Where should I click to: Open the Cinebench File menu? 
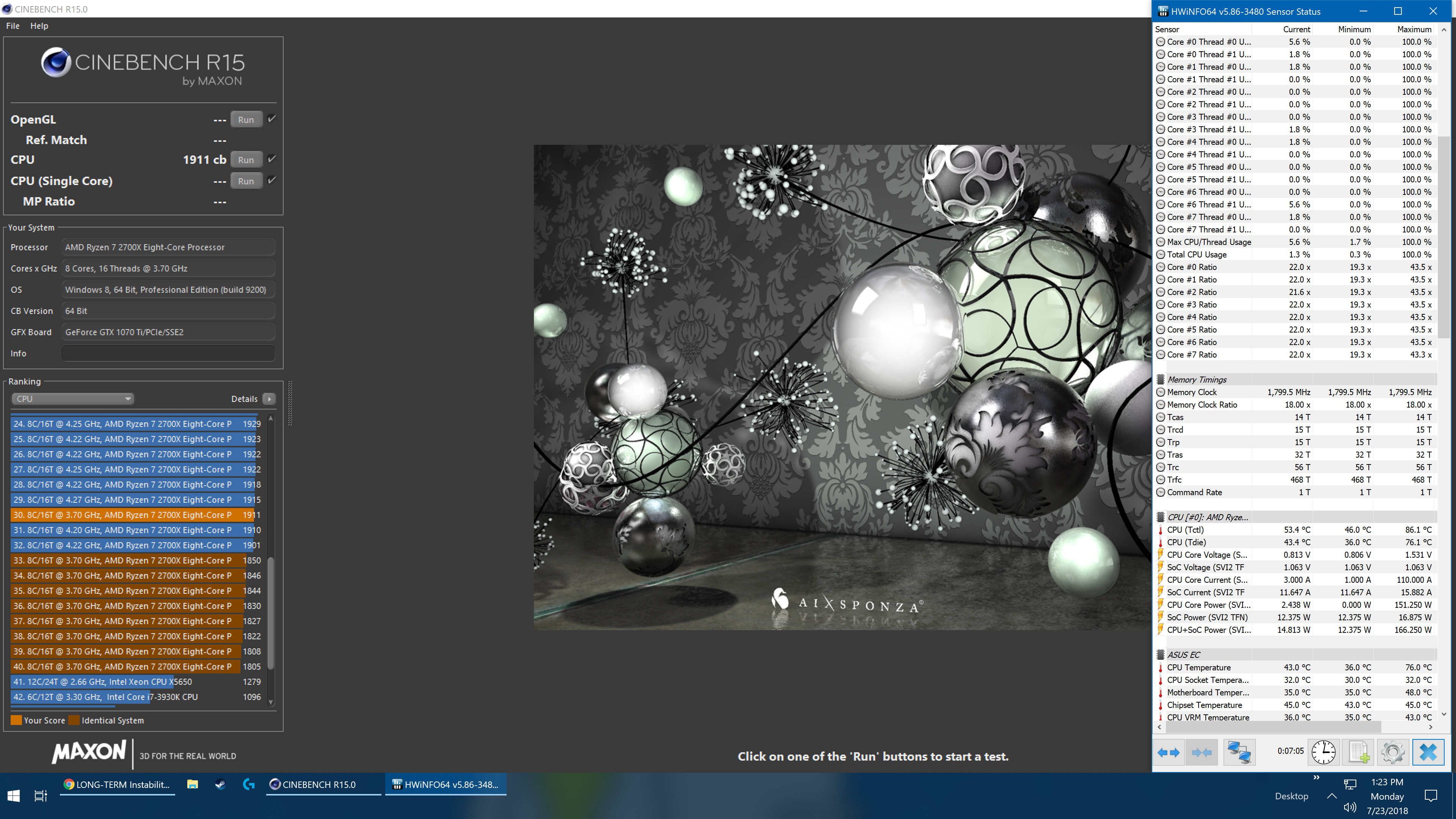coord(13,26)
